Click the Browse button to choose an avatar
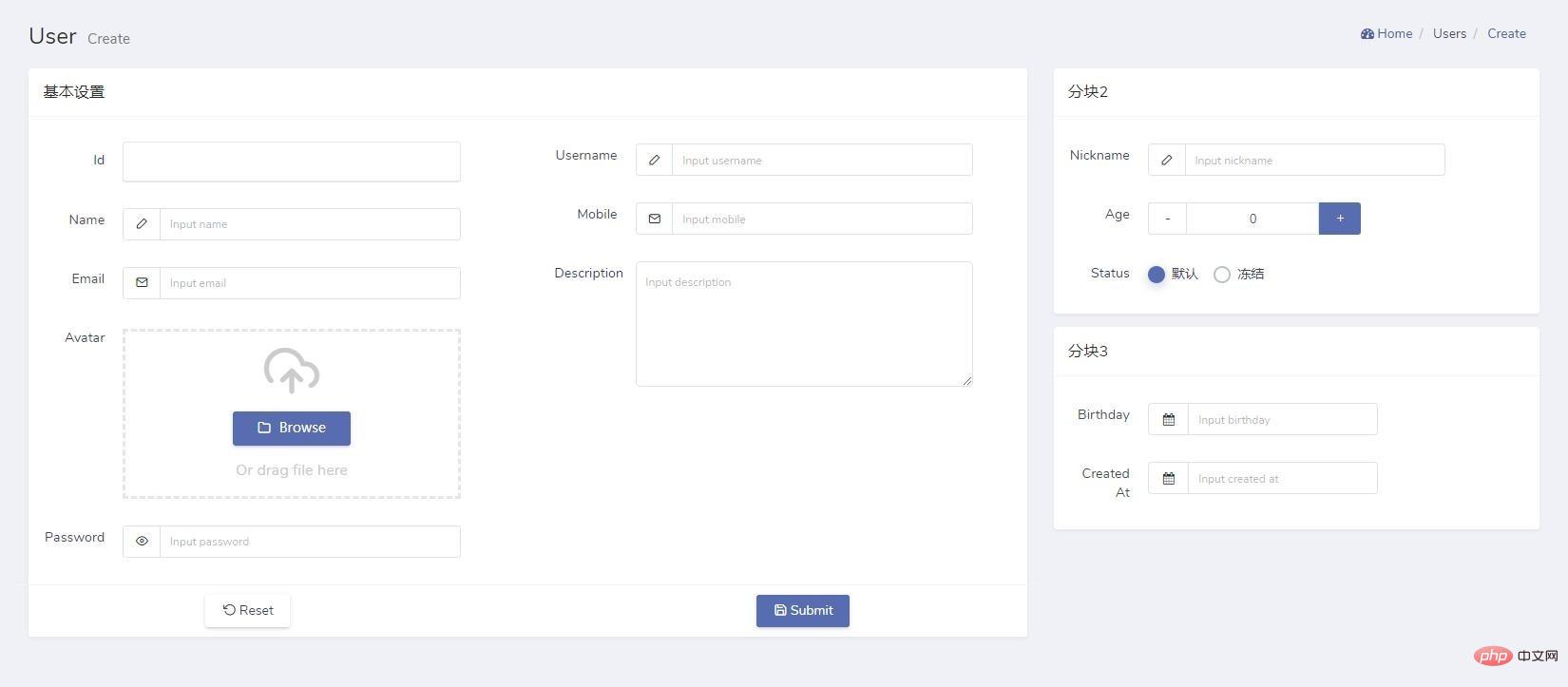The image size is (1568, 687). pos(291,428)
